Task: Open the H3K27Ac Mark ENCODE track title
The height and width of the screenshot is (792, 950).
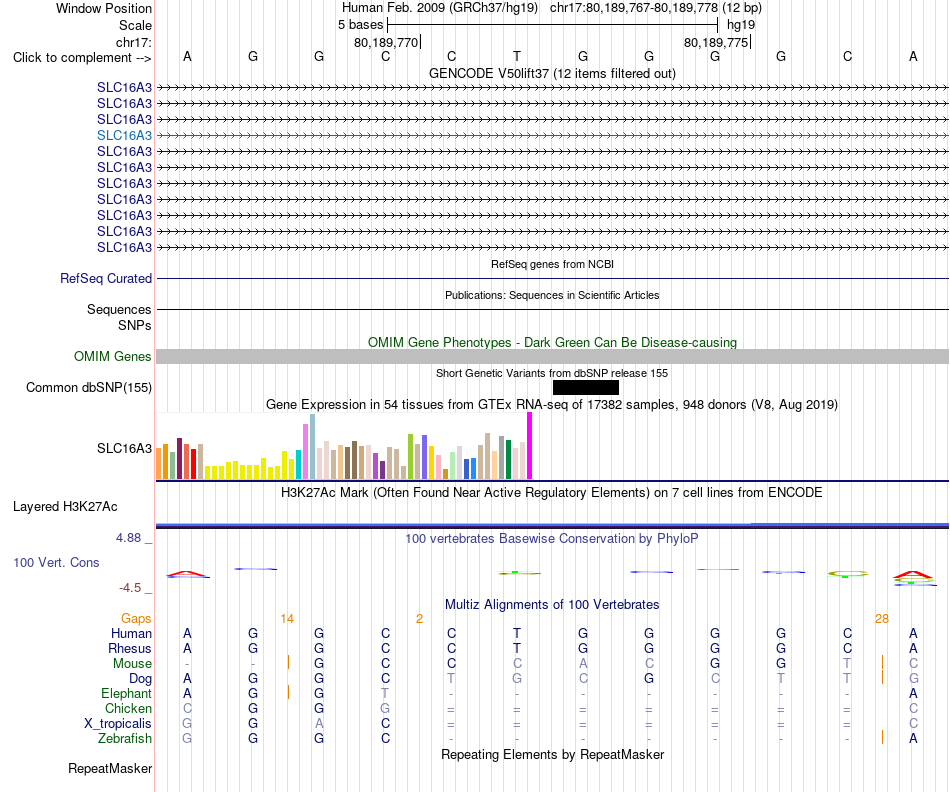Action: [552, 492]
